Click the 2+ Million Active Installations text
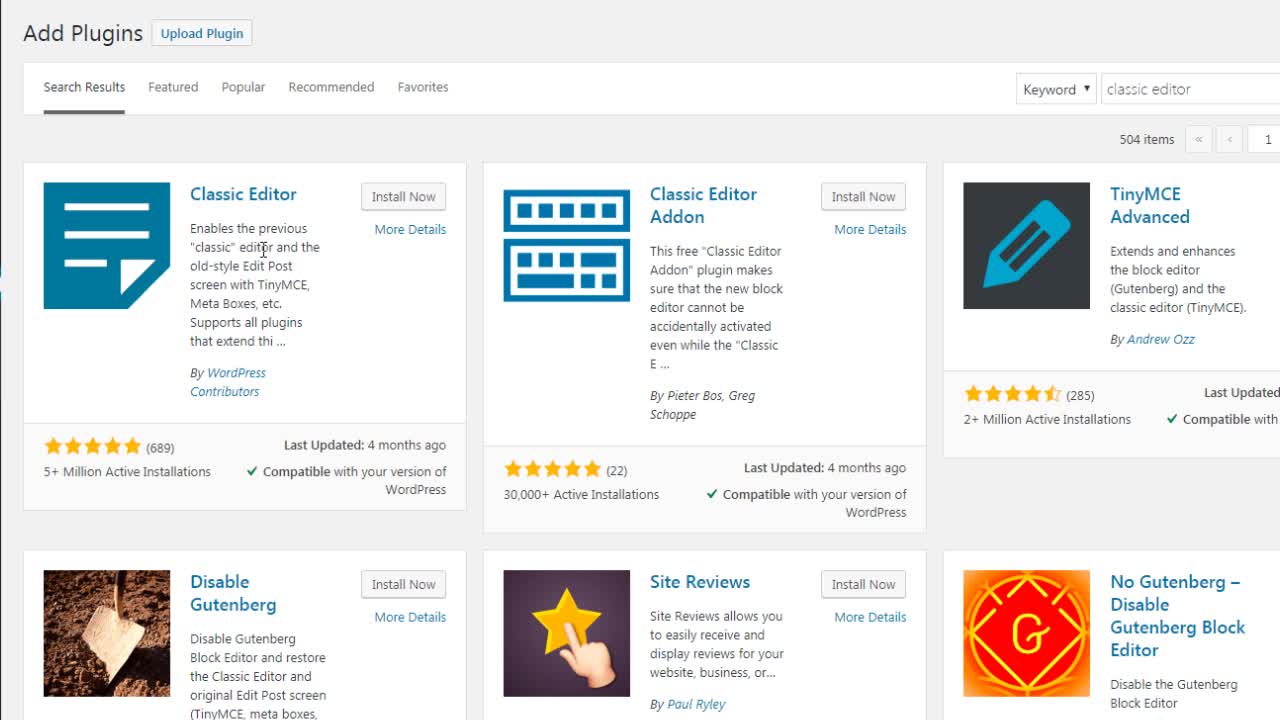Image resolution: width=1280 pixels, height=720 pixels. point(1047,419)
